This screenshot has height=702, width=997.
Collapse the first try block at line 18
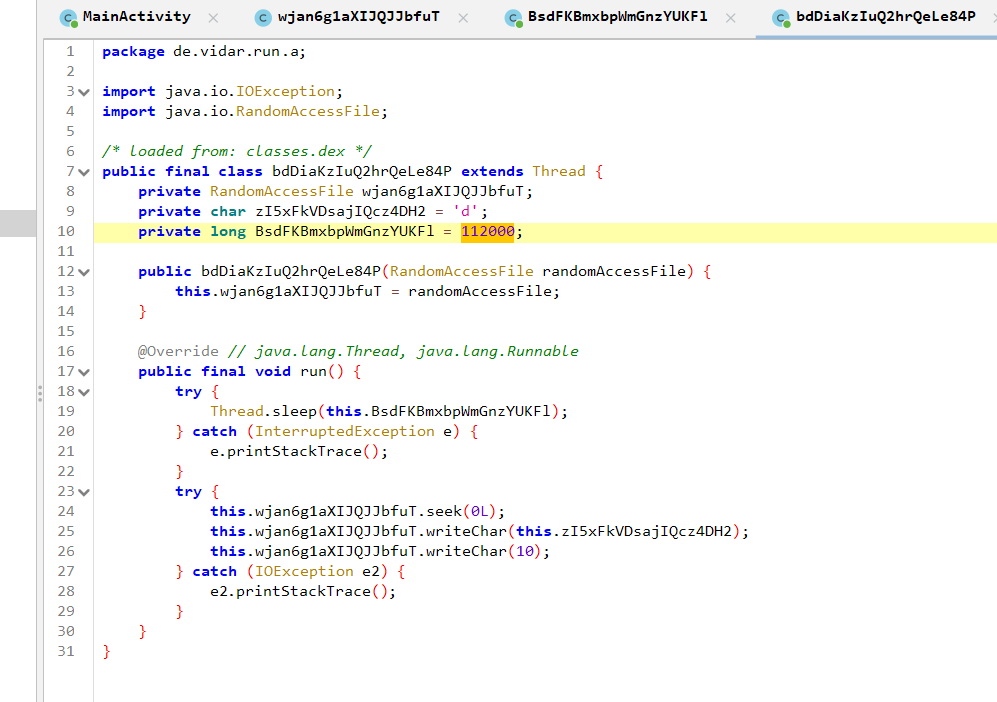[84, 392]
